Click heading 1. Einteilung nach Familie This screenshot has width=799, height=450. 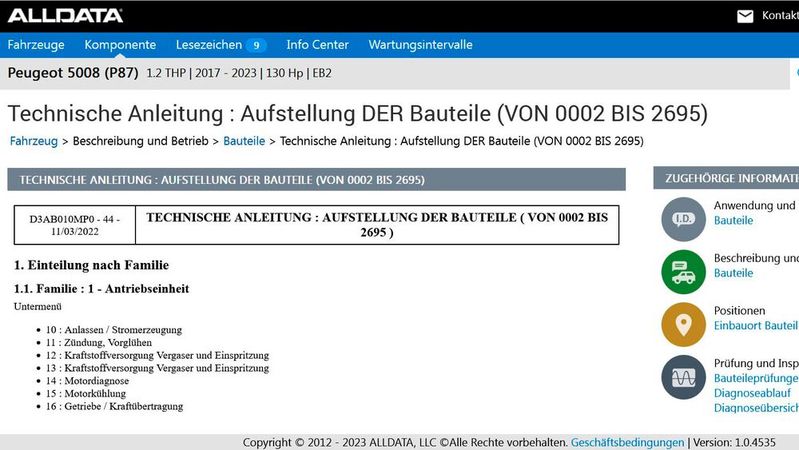tap(91, 265)
